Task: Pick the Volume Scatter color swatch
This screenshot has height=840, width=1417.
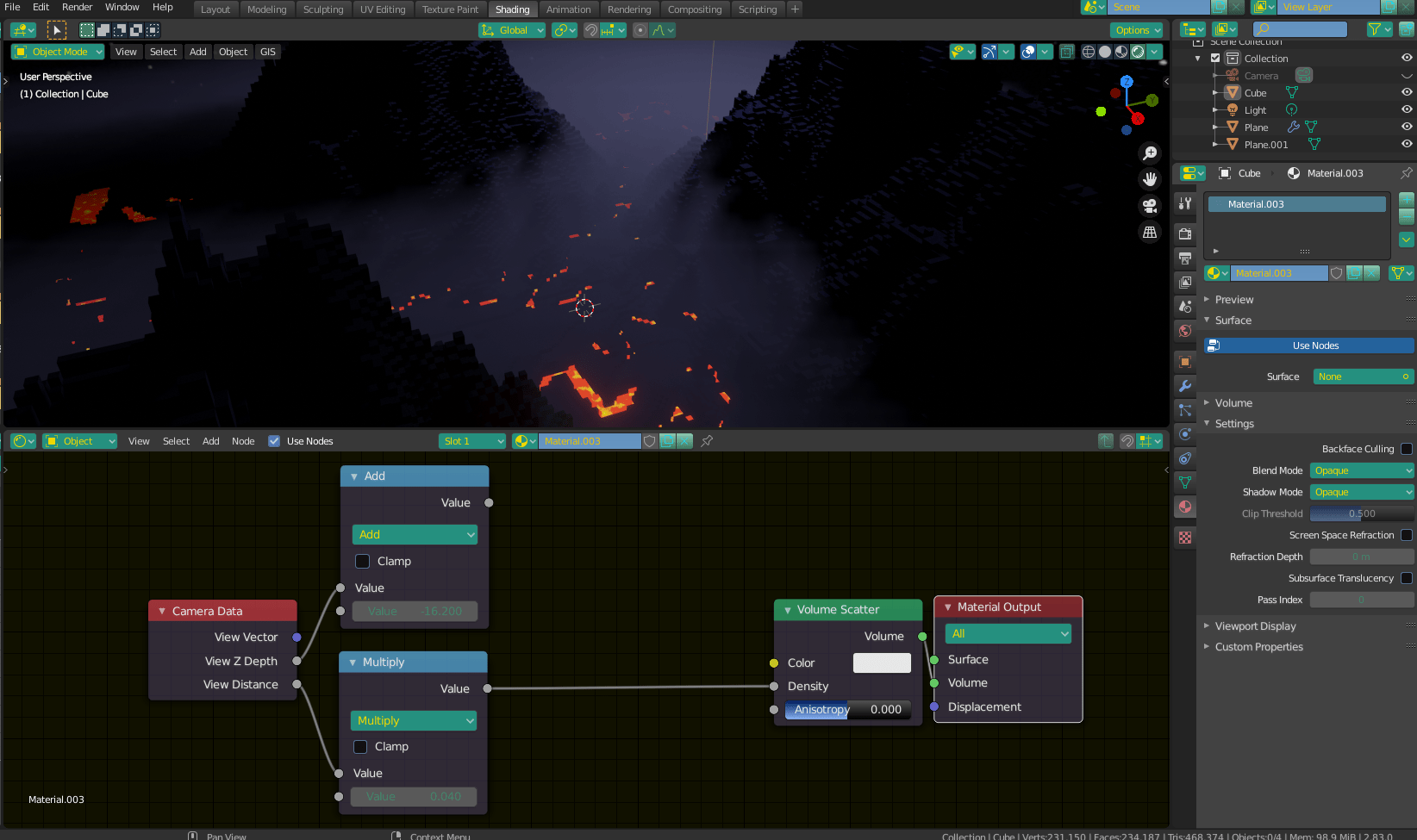Action: (881, 663)
